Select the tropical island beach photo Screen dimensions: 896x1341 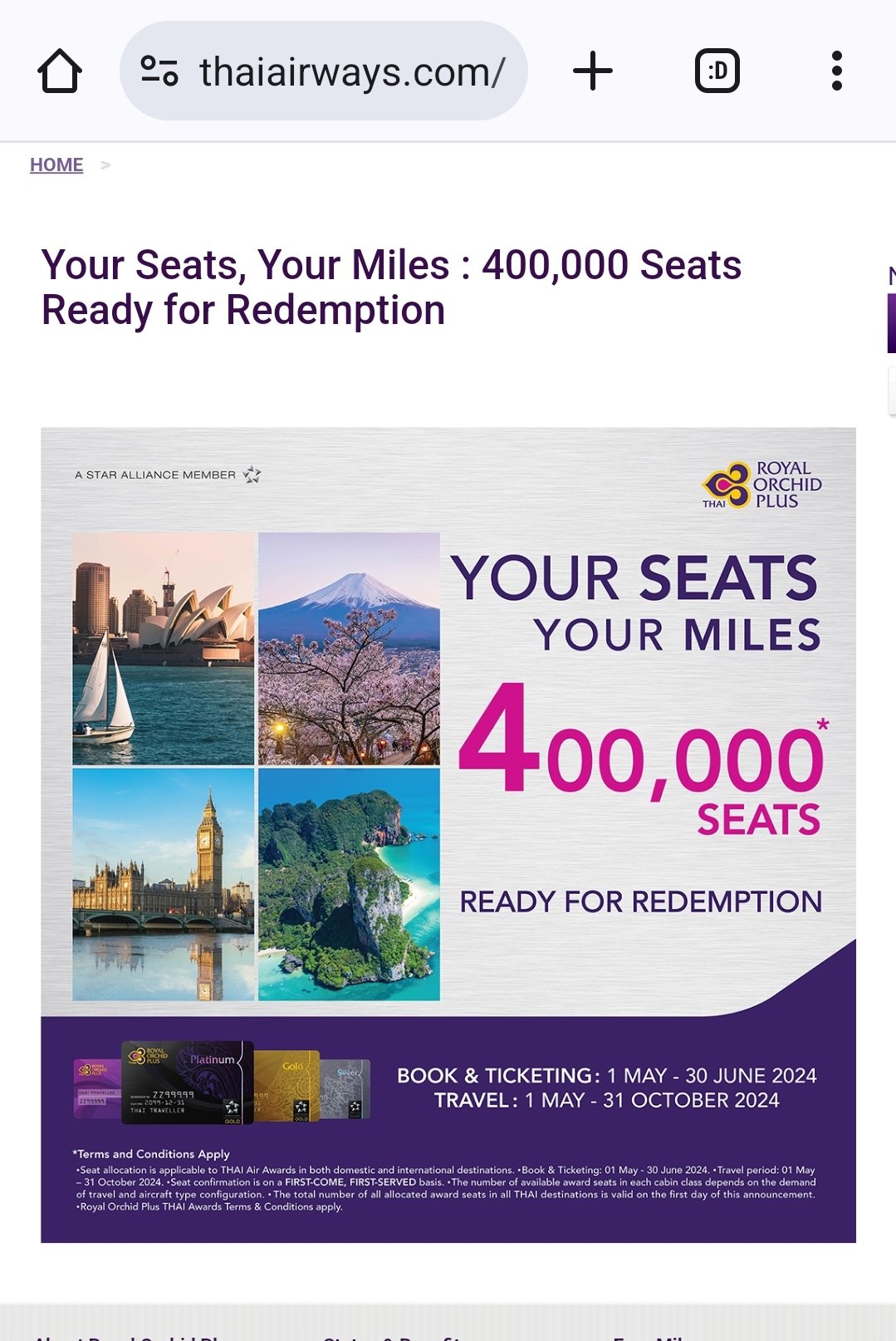pyautogui.click(x=349, y=884)
